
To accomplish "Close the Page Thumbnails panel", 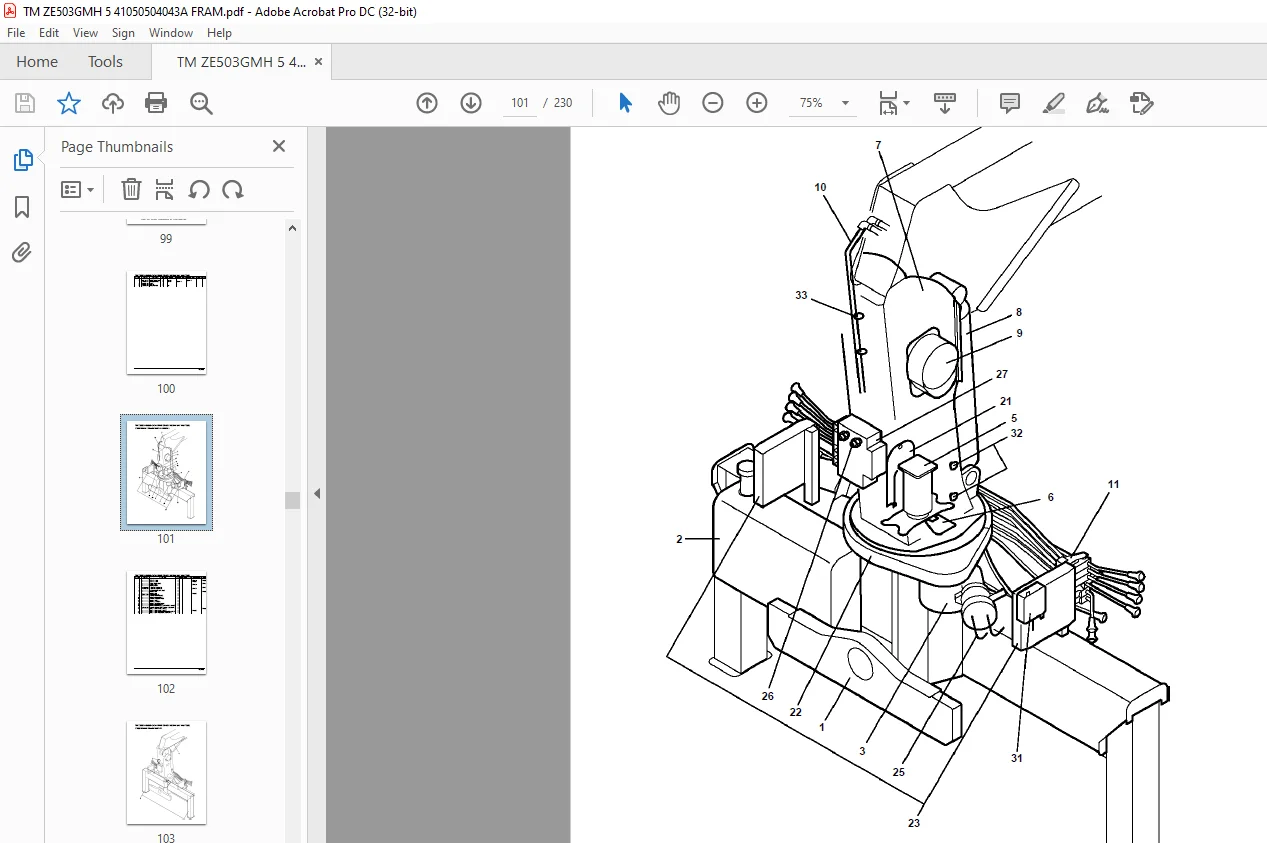I will click(279, 147).
